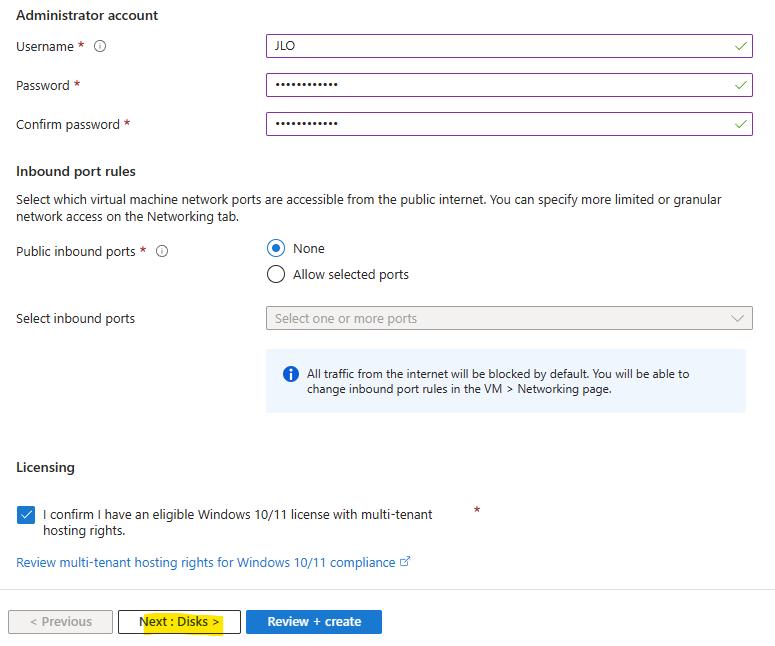Open Review multi-tenant hosting rights link
This screenshot has height=646, width=775.
point(206,562)
